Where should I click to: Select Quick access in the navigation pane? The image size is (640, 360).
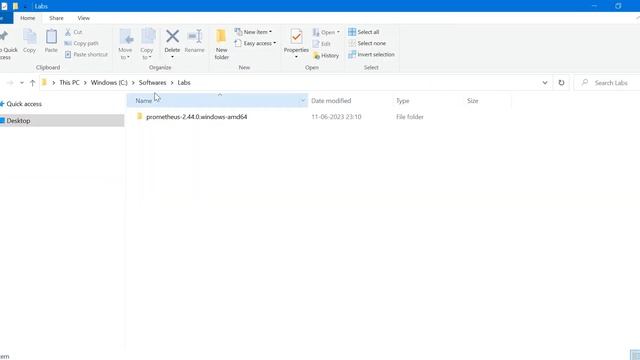pos(20,104)
